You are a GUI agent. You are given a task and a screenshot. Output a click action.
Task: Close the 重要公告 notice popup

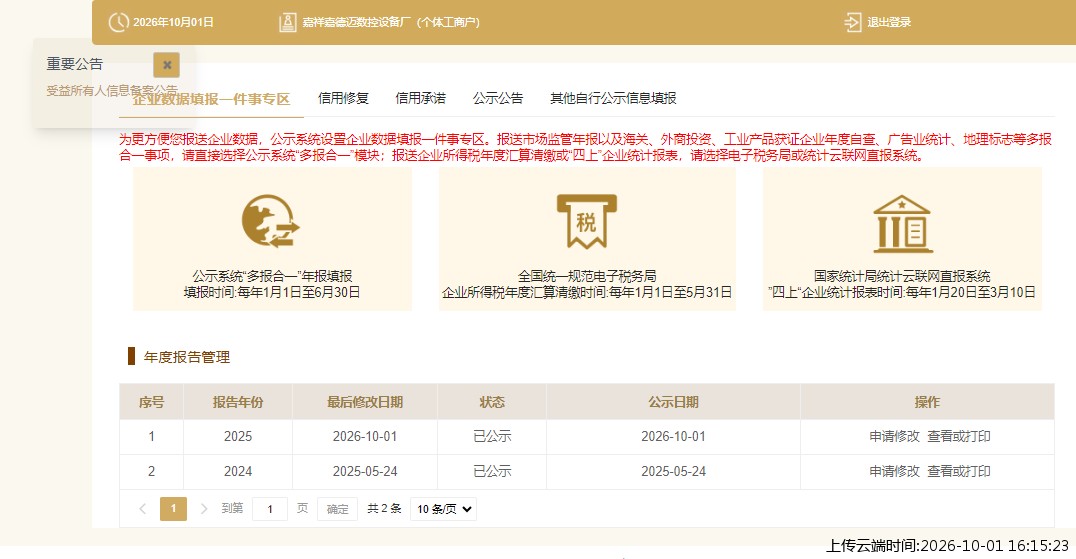[167, 65]
